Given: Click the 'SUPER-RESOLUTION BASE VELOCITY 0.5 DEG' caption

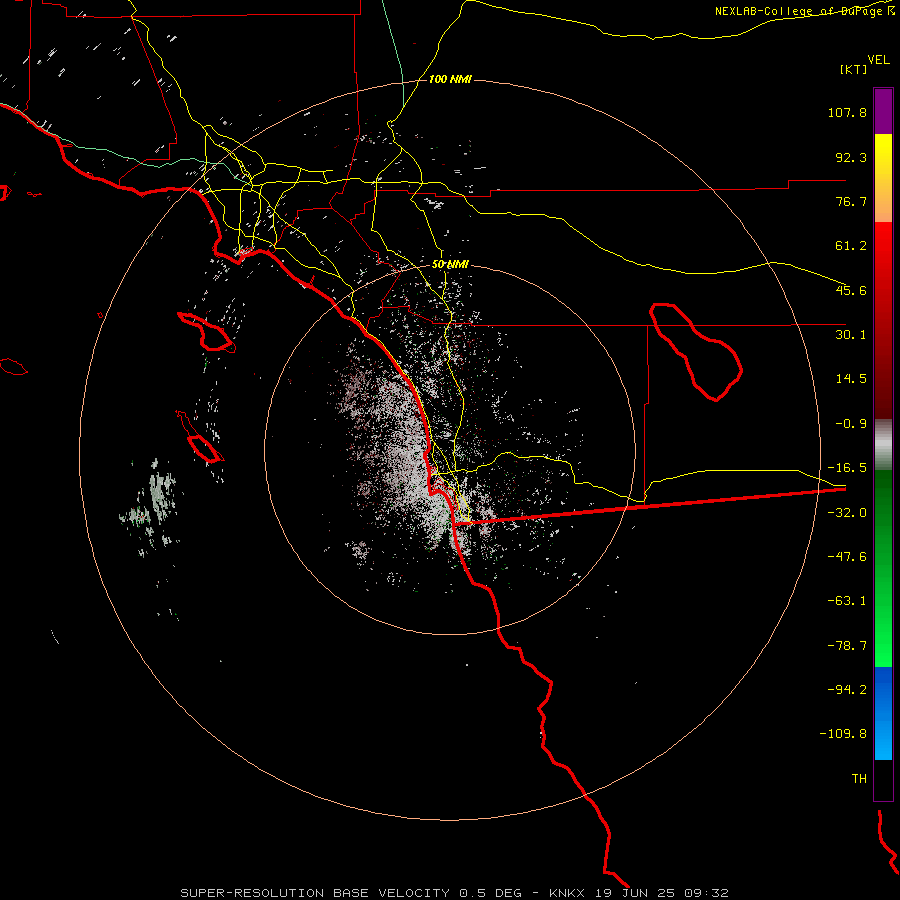Looking at the screenshot, I should tap(351, 893).
